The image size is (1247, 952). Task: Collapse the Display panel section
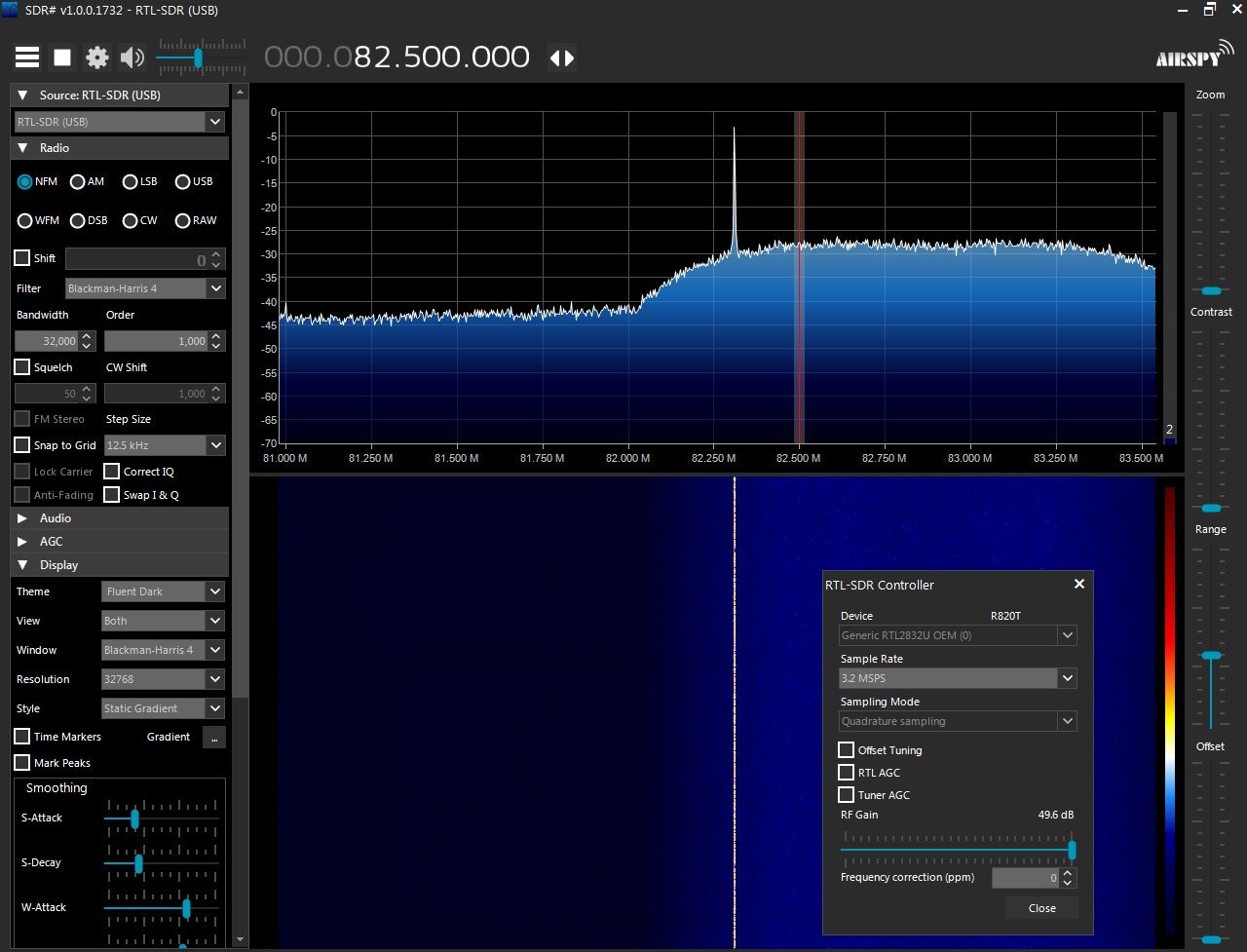[58, 565]
